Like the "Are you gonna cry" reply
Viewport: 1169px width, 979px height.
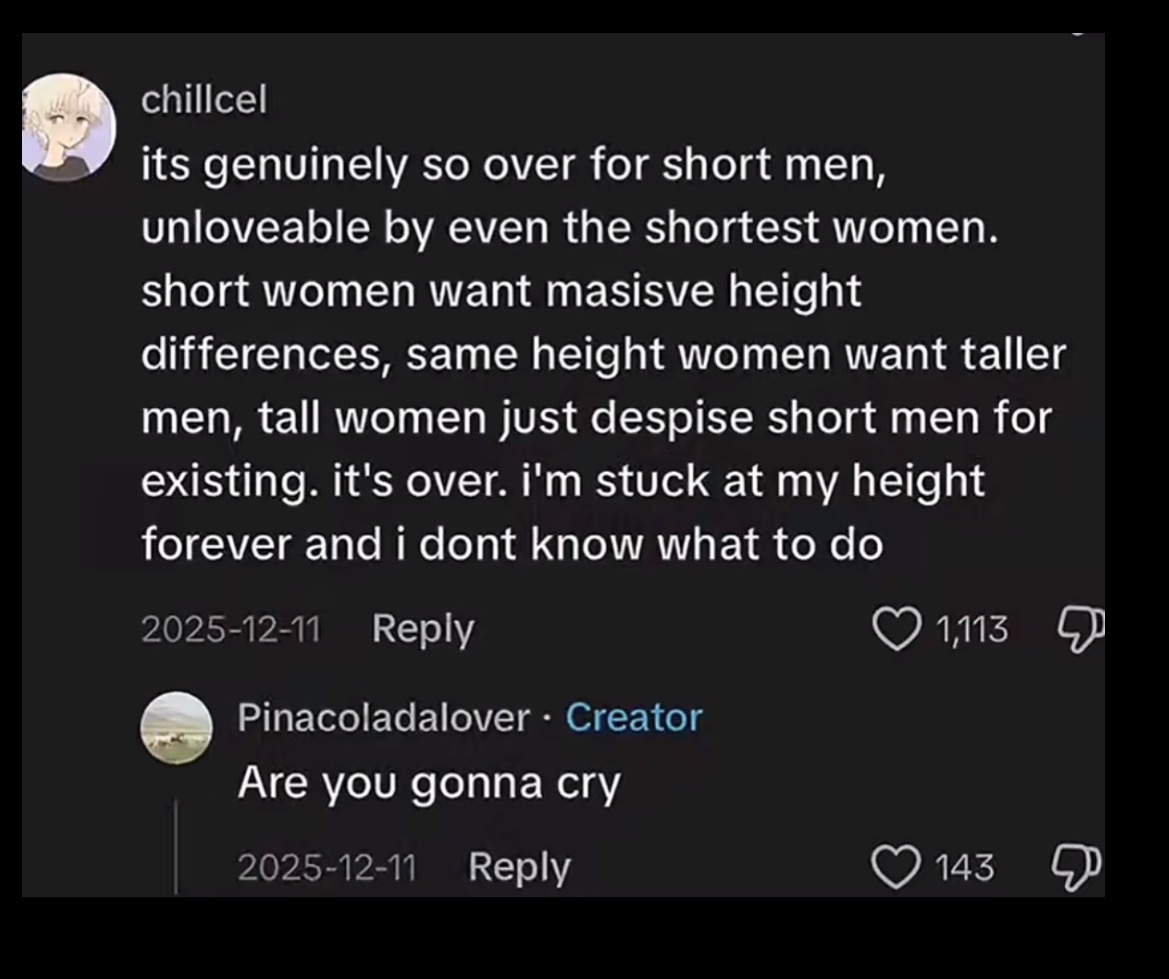tap(894, 867)
